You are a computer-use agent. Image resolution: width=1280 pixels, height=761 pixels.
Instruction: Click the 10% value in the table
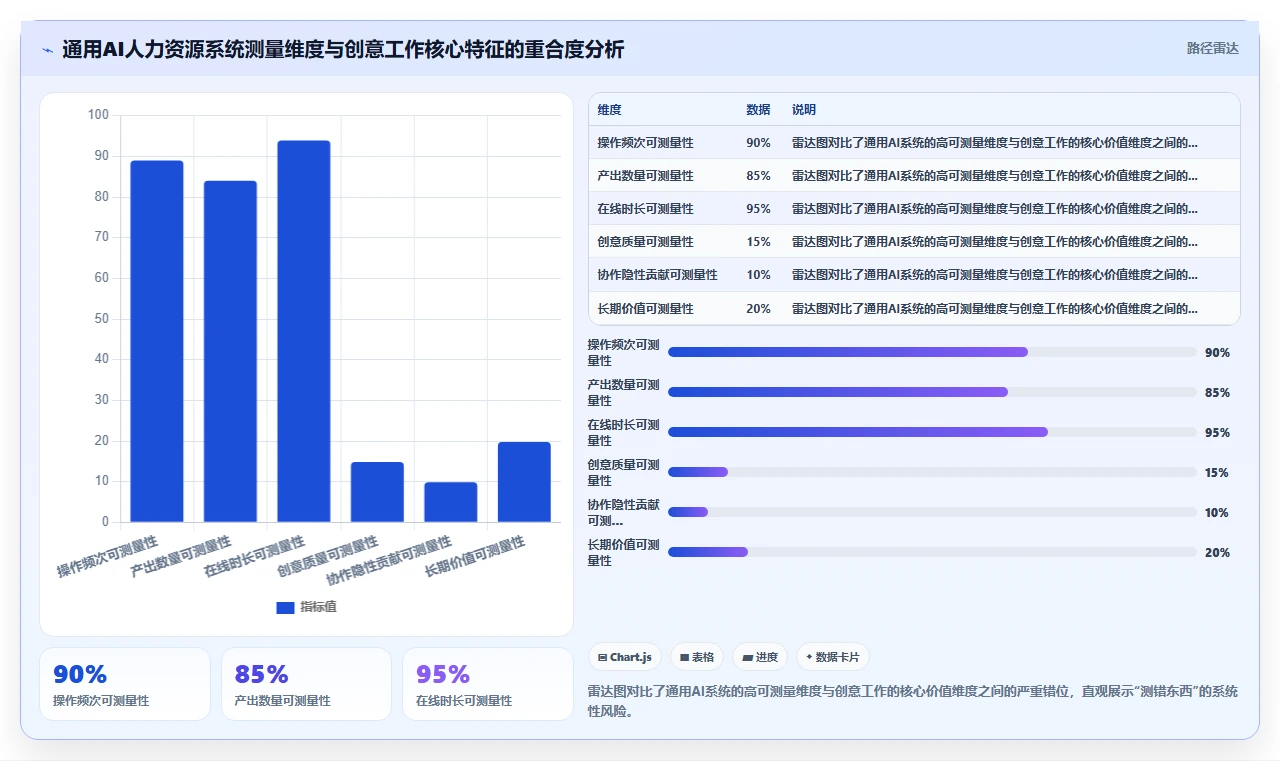[758, 275]
